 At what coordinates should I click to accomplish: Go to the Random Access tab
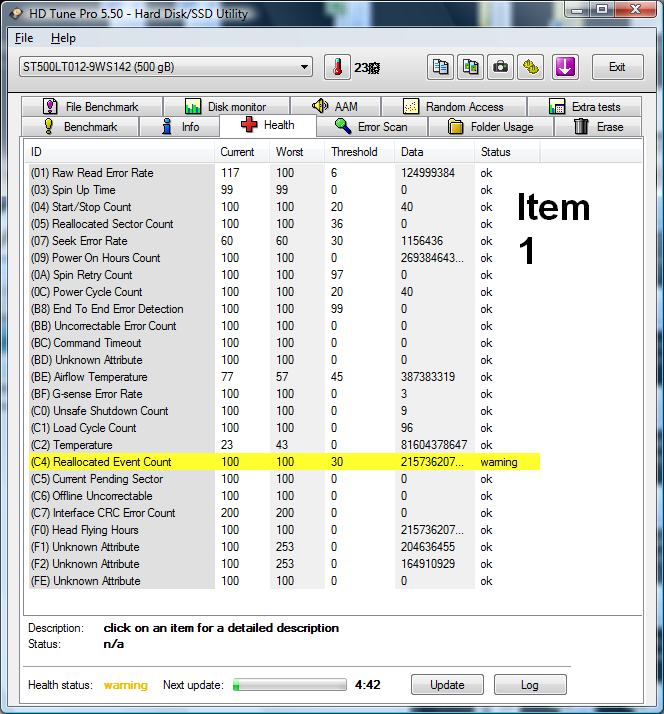point(453,107)
